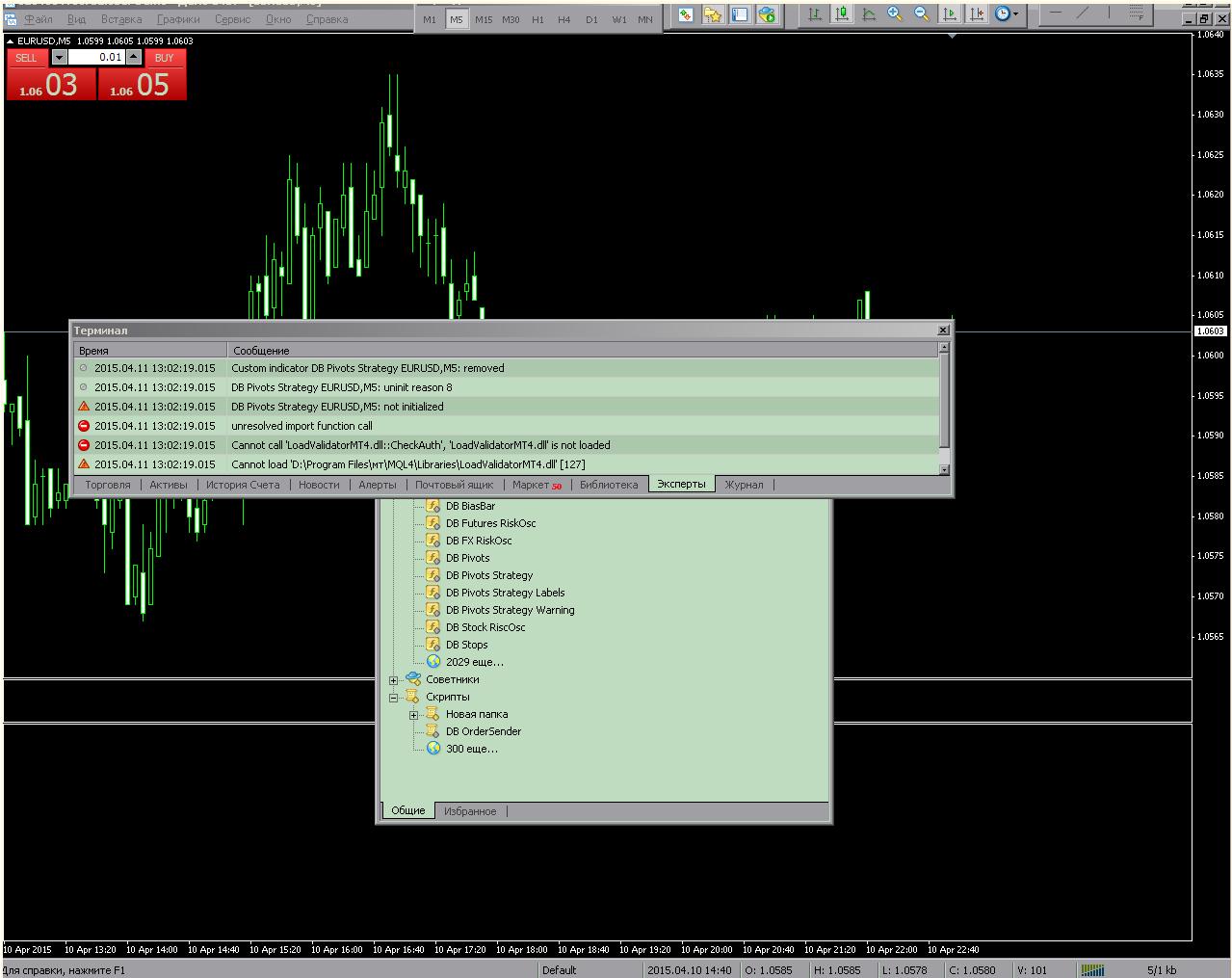This screenshot has width=1232, height=978.
Task: Toggle one-click trading panel triangle near EURUSD,M5
Action: tap(11, 41)
